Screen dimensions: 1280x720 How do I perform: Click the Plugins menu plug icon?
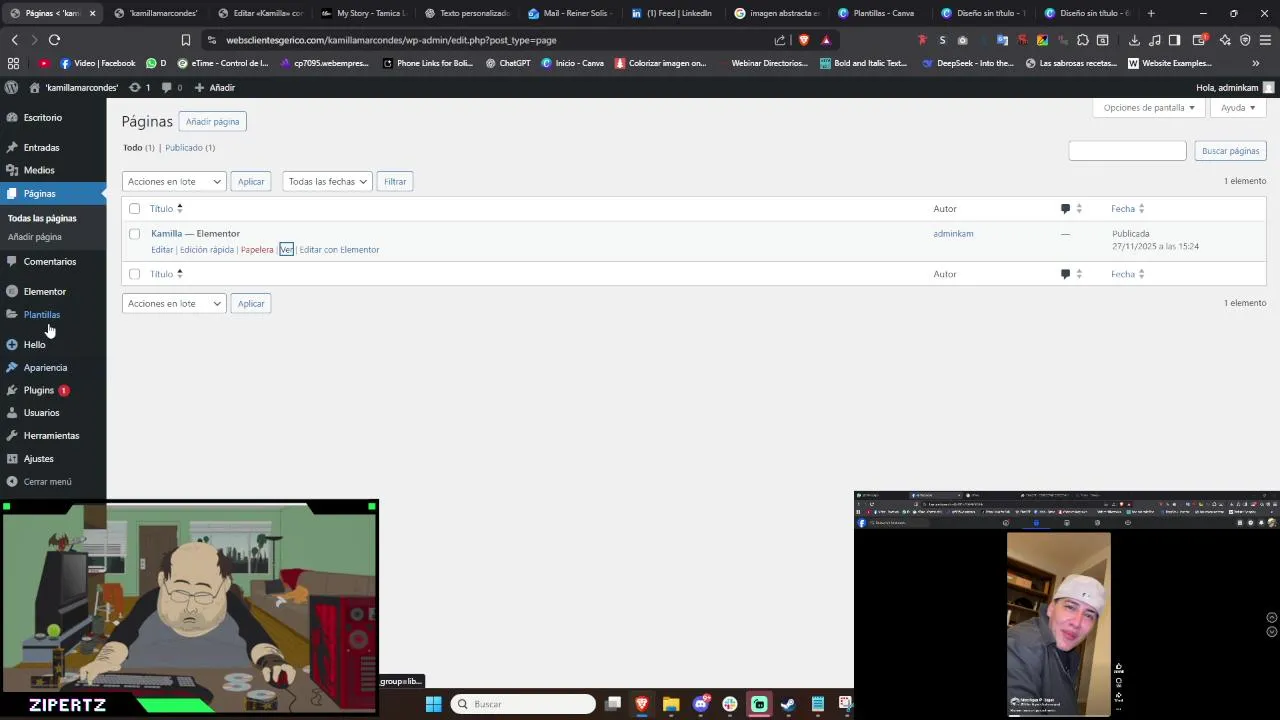12,390
